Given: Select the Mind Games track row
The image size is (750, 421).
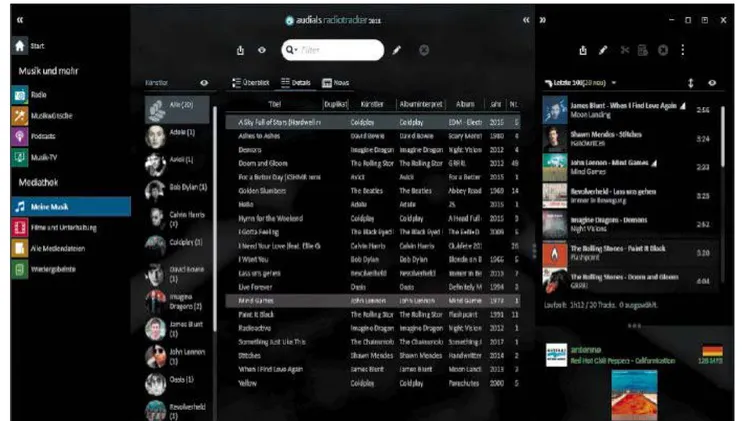Looking at the screenshot, I should tap(373, 301).
